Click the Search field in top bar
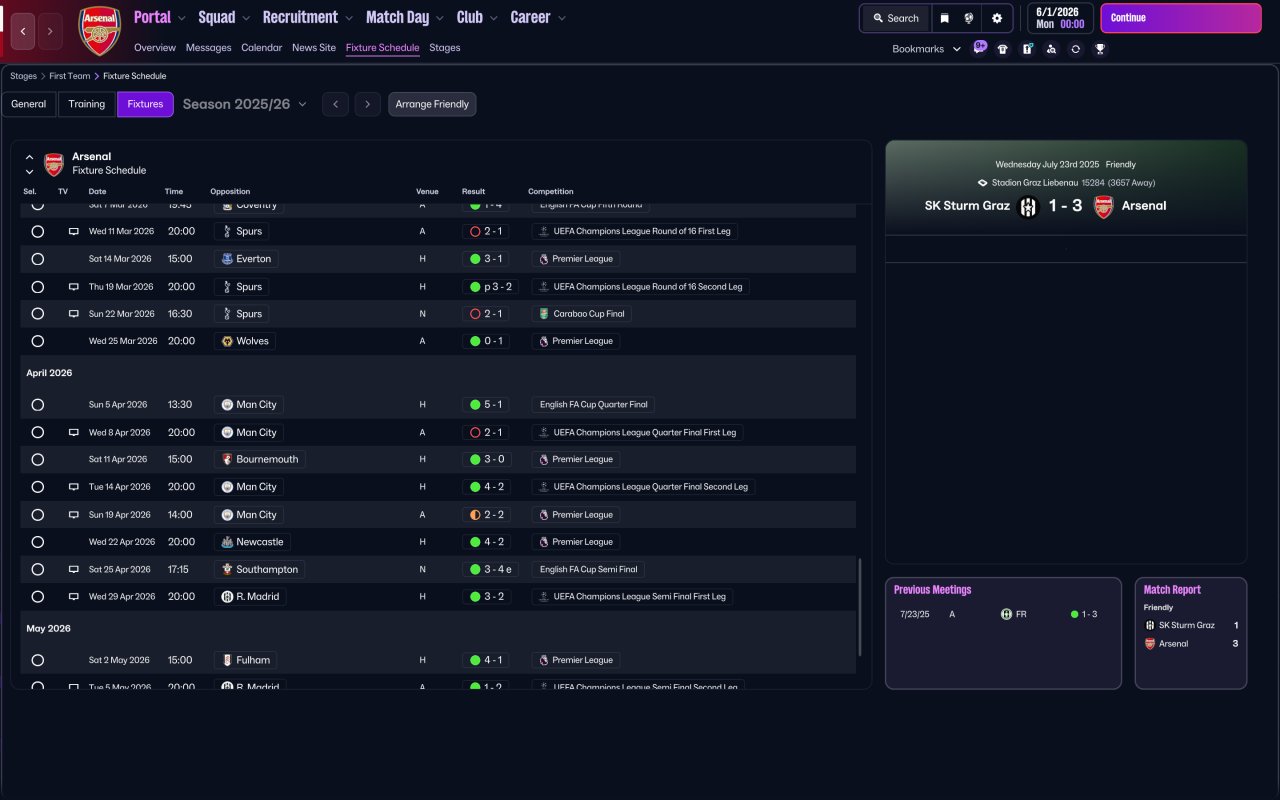The image size is (1280, 800). coord(895,18)
